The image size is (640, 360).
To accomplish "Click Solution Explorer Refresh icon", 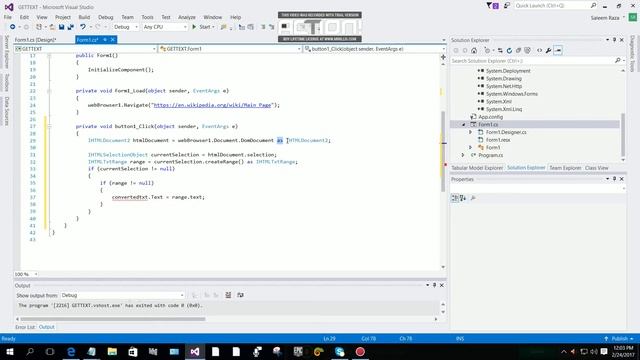I will pyautogui.click(x=509, y=51).
